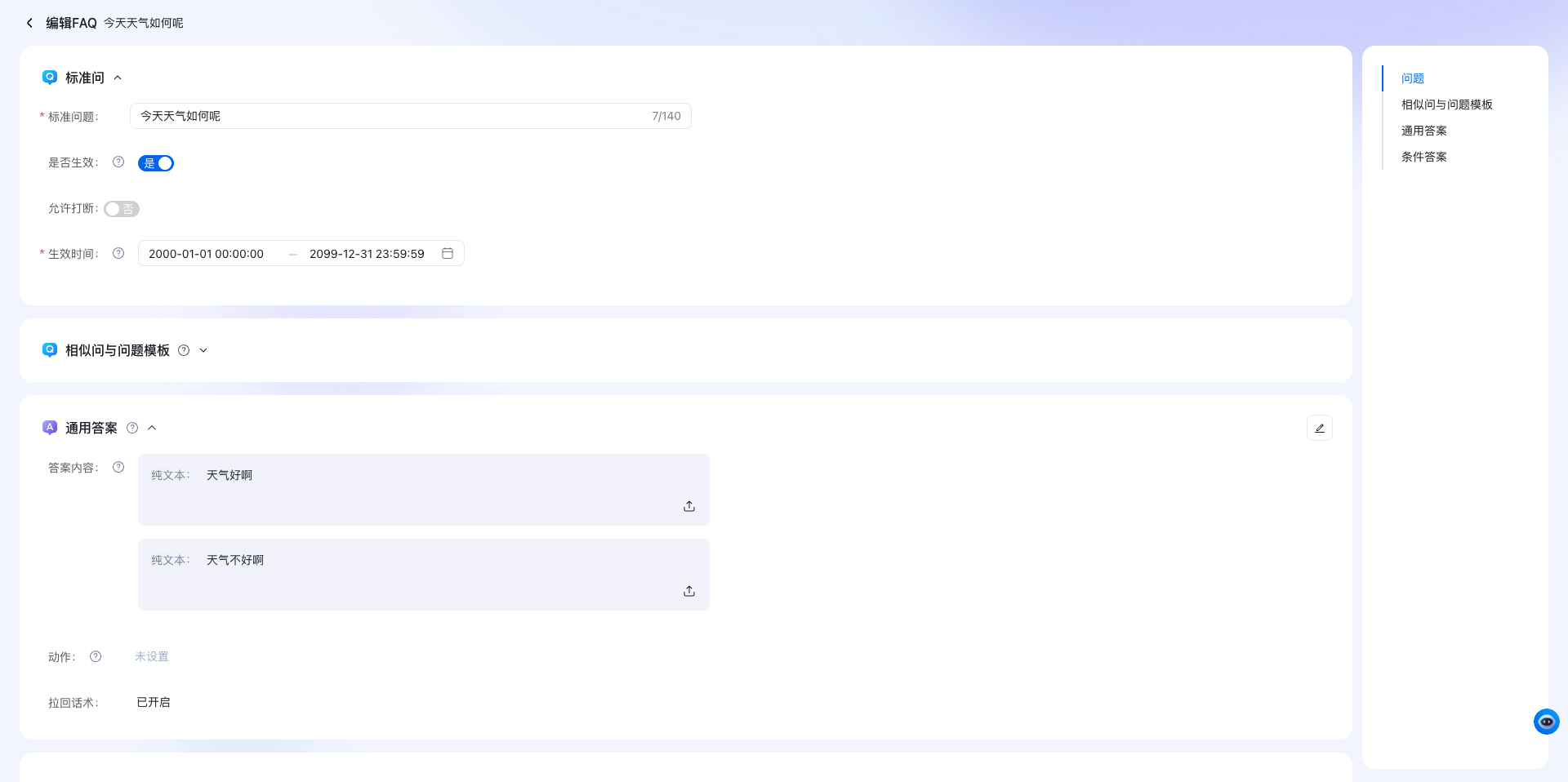Click help icon beside 相似问与问题模板 title
The width and height of the screenshot is (1568, 782).
(184, 350)
